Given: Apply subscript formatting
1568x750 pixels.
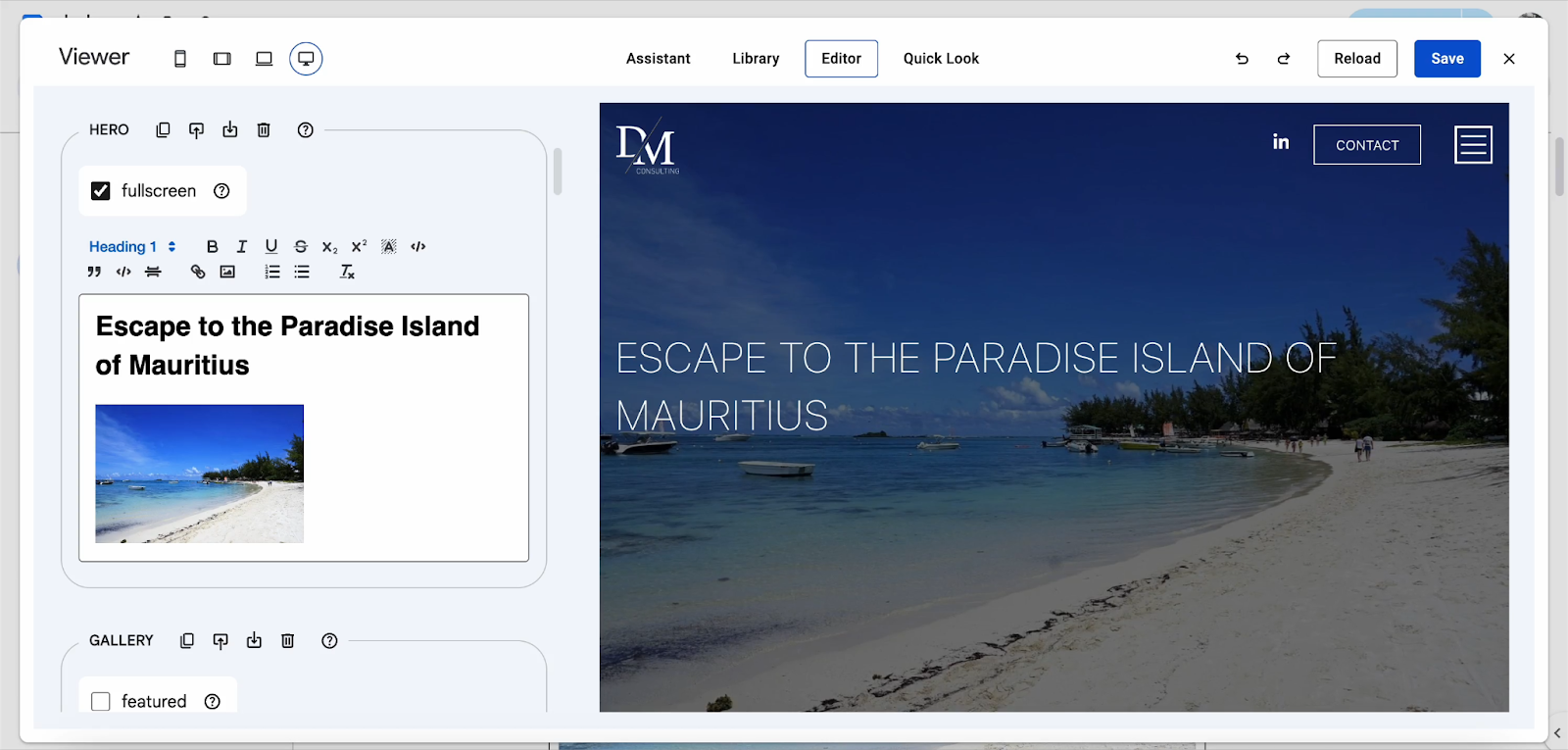Looking at the screenshot, I should (330, 247).
